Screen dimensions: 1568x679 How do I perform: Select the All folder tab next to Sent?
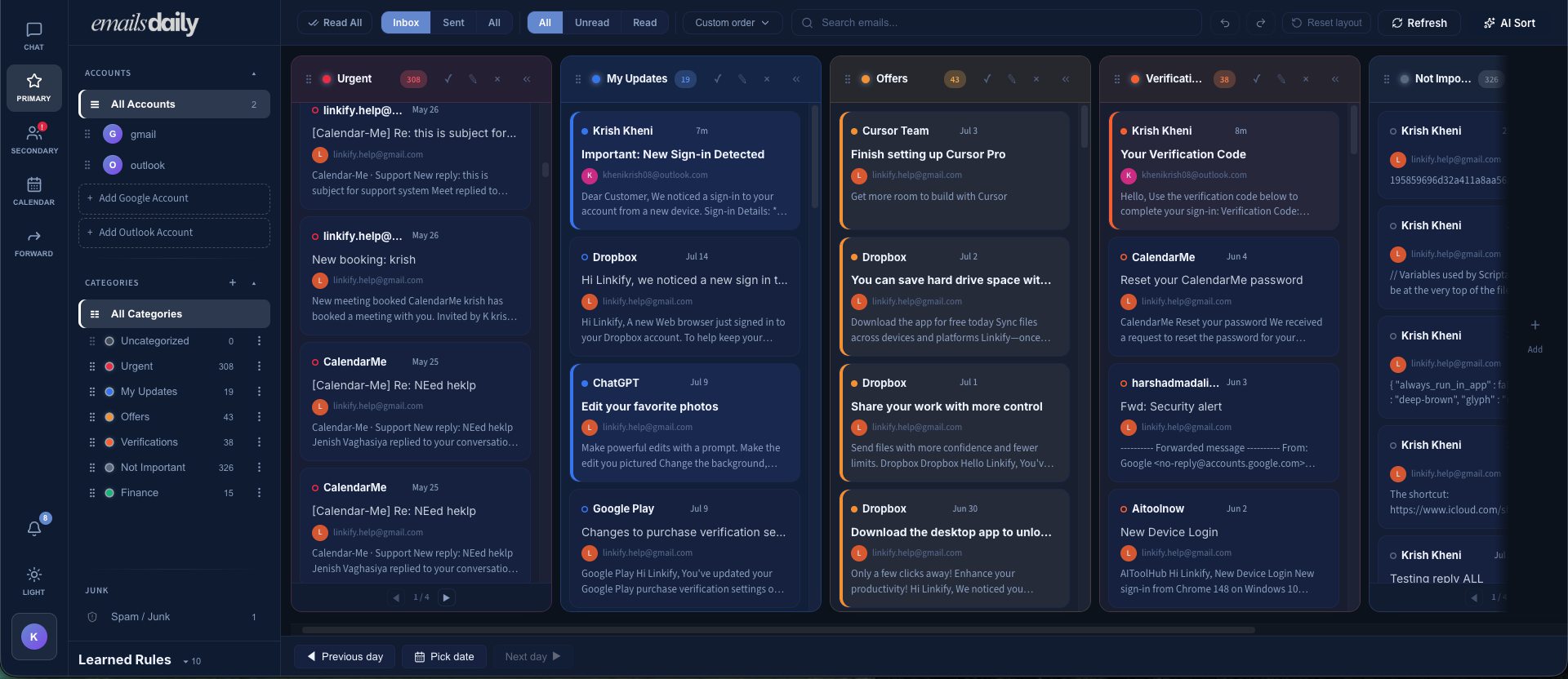click(494, 23)
